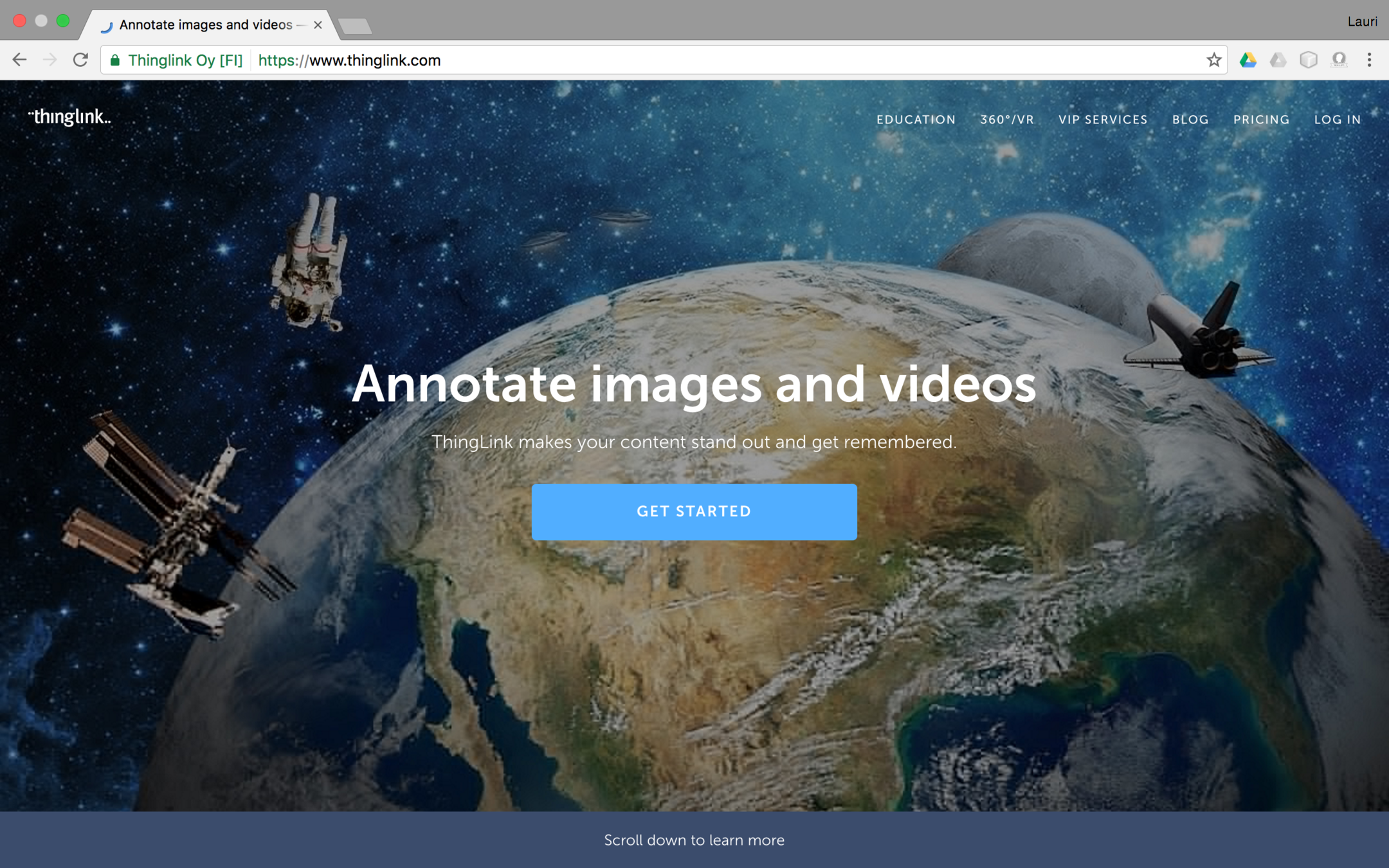Bookmark page with the star icon
This screenshot has width=1389, height=868.
coord(1213,60)
